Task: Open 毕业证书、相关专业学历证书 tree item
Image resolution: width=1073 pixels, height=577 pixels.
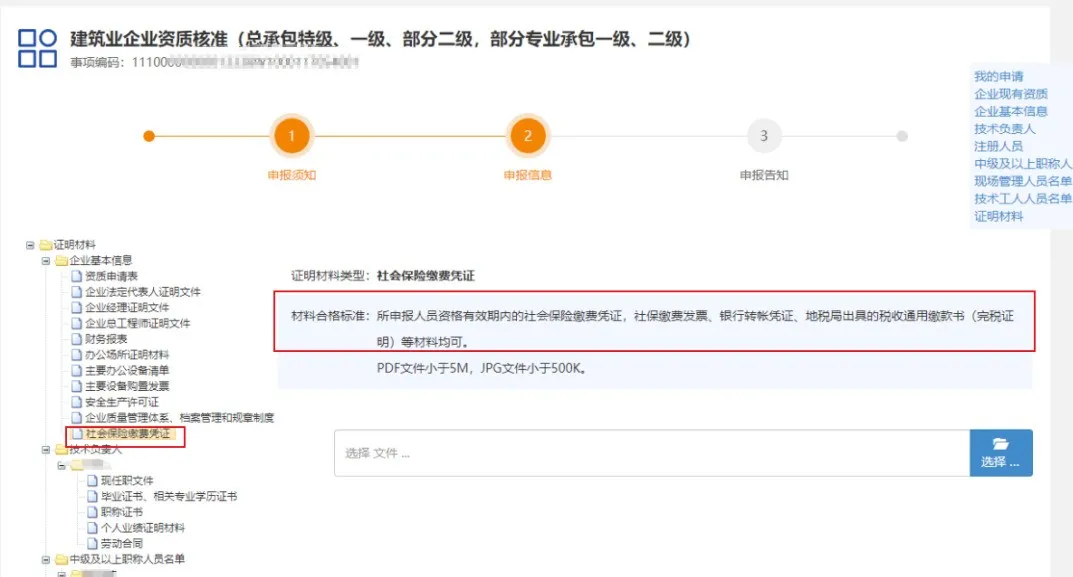Action: 169,496
